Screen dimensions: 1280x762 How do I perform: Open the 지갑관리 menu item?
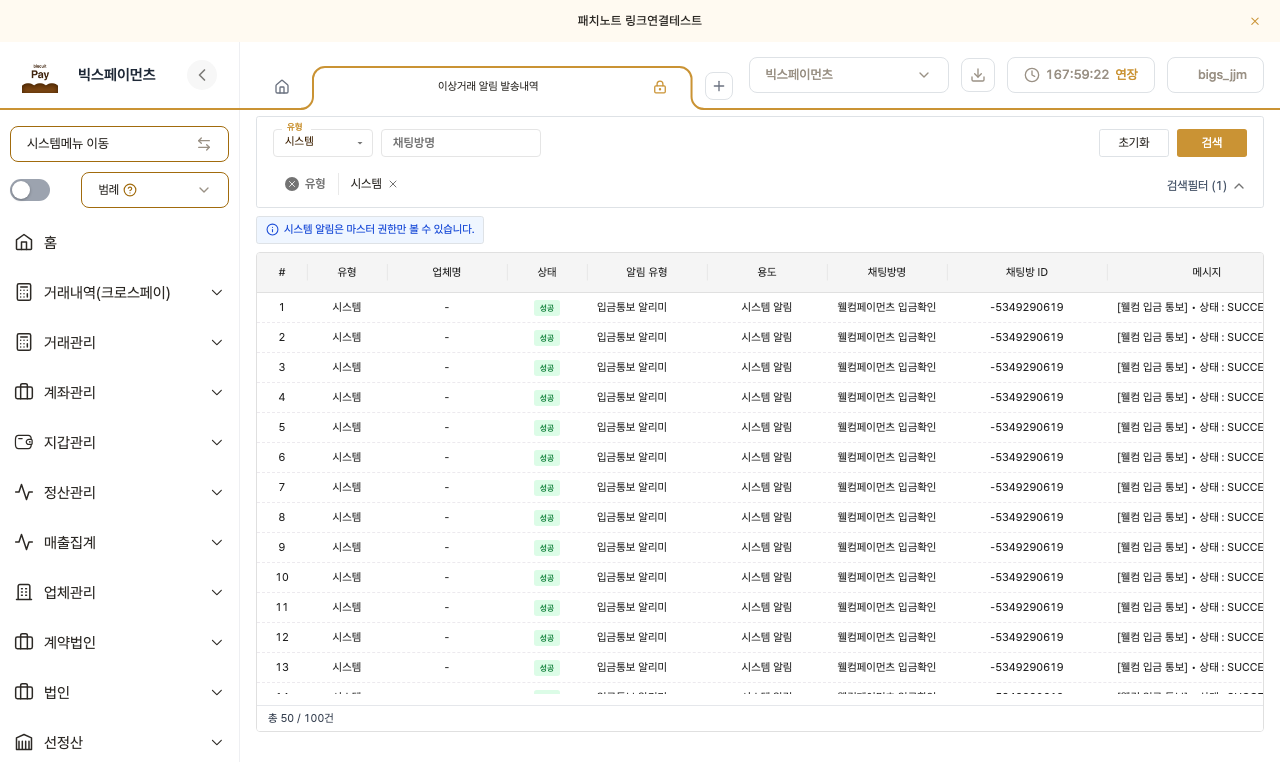pyautogui.click(x=120, y=442)
